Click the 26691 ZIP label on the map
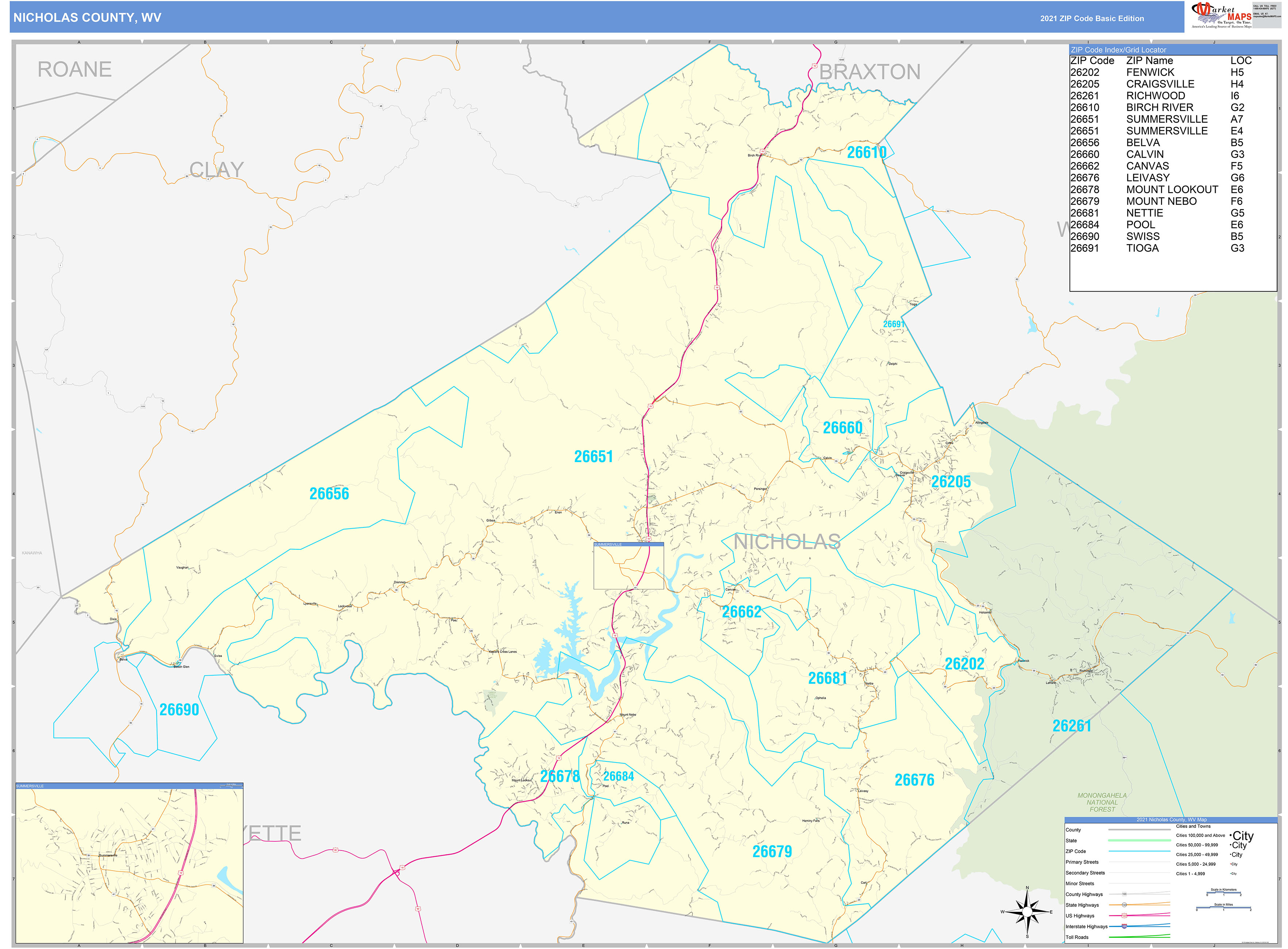 pos(893,324)
